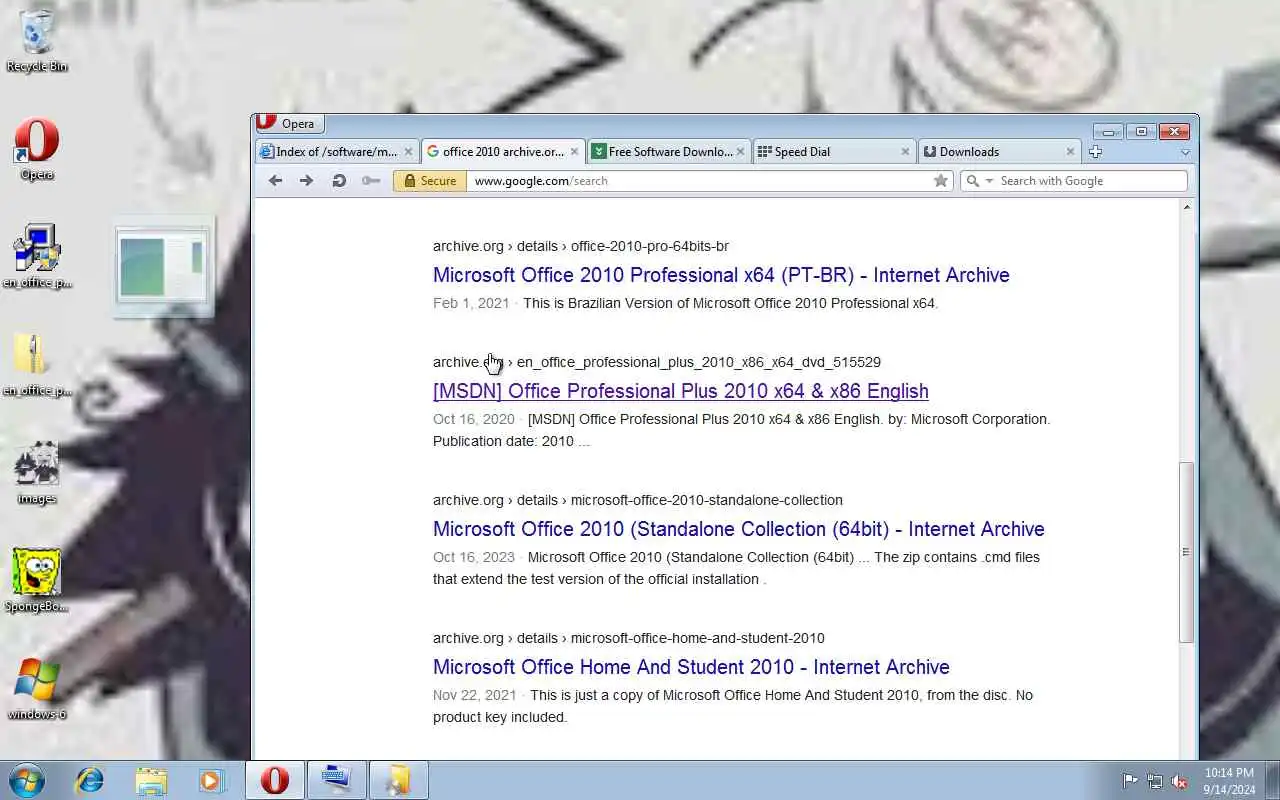Viewport: 1280px width, 800px height.
Task: Open a new tab with the plus icon
Action: coord(1096,152)
